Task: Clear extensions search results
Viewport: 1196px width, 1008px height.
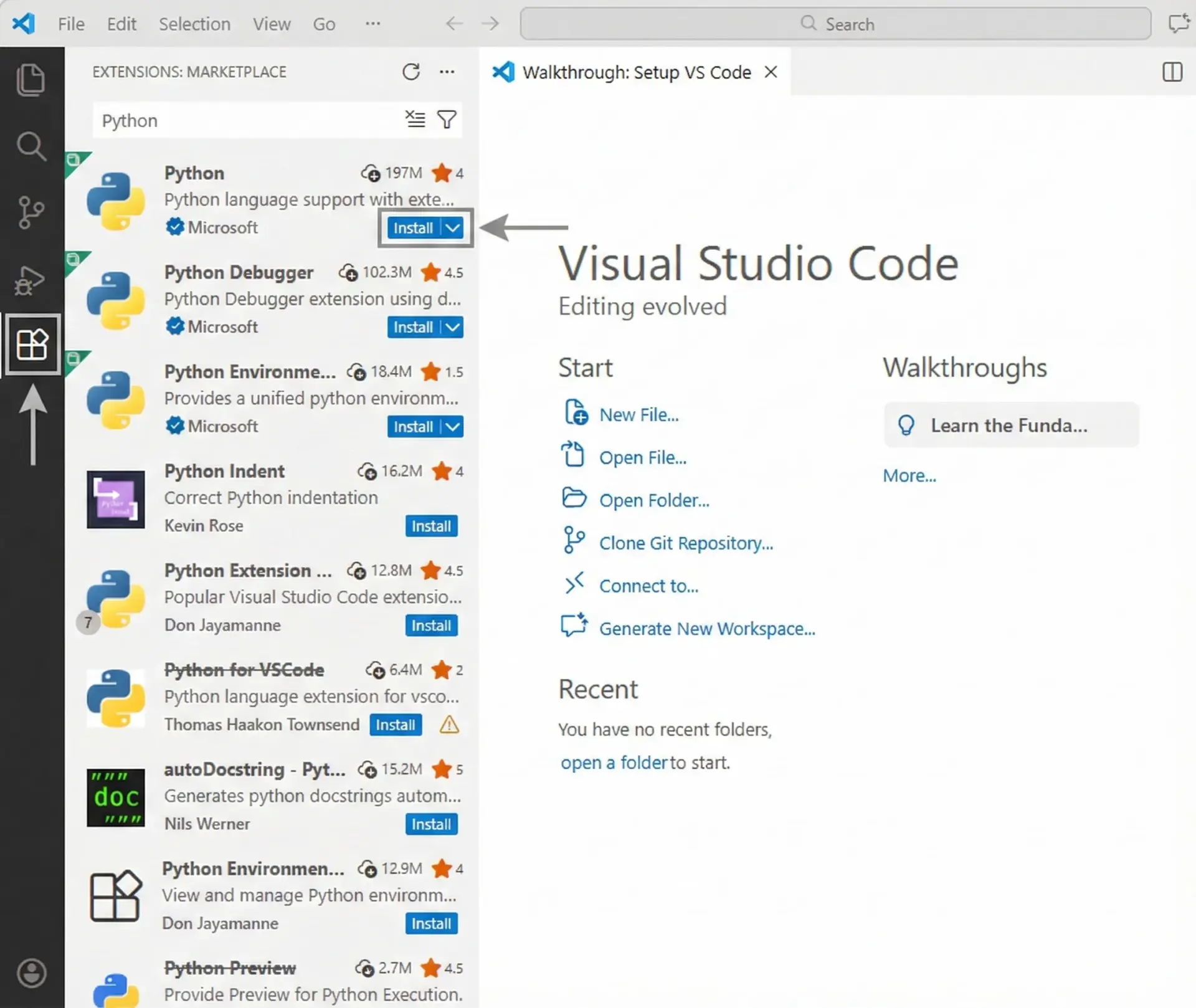Action: click(415, 119)
